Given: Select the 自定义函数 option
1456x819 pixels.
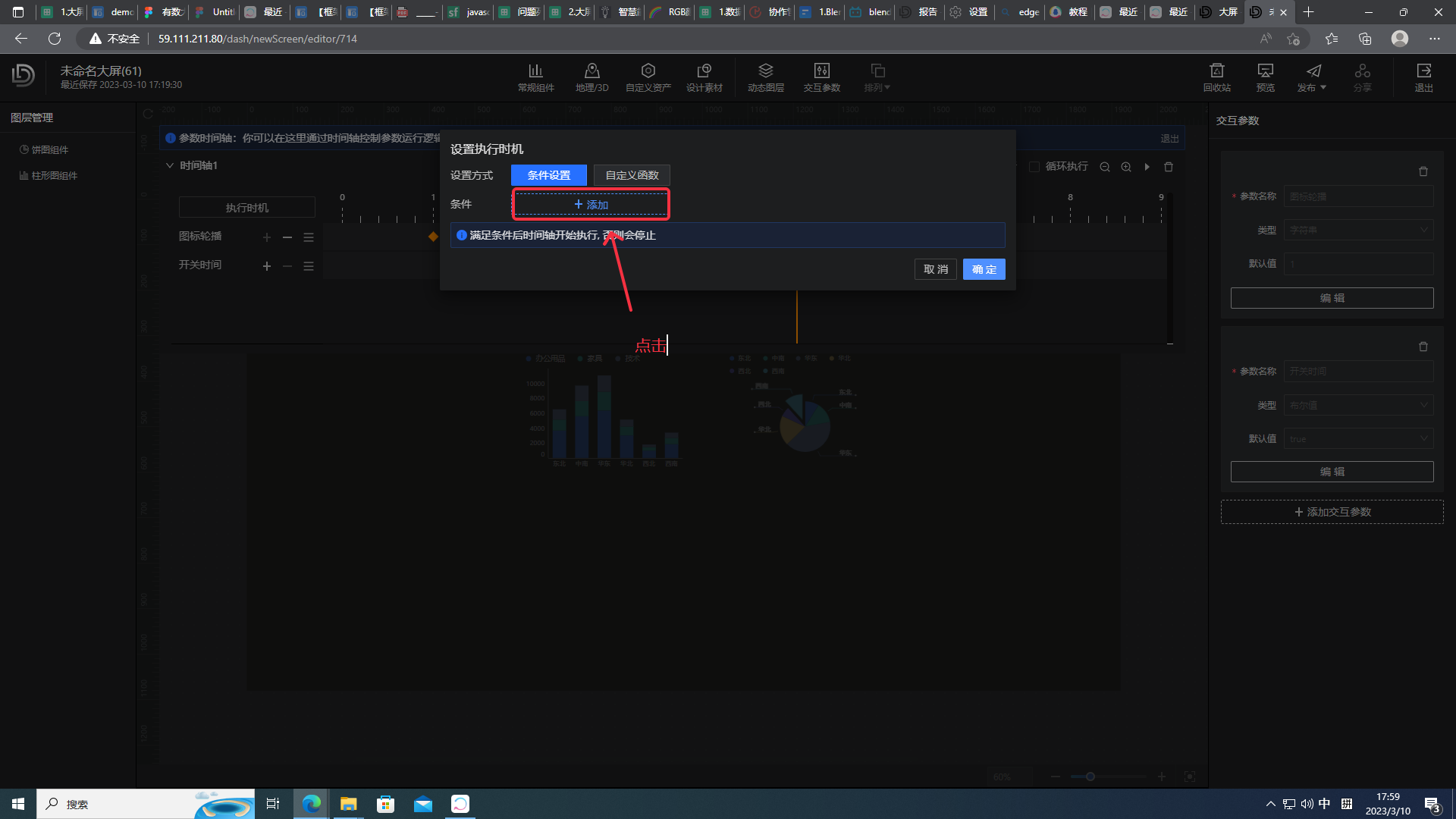Looking at the screenshot, I should tap(632, 175).
